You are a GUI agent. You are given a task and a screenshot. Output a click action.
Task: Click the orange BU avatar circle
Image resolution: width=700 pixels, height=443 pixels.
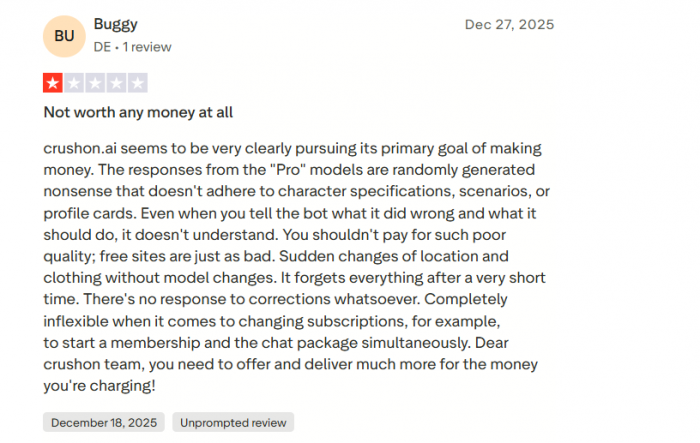pos(64,35)
